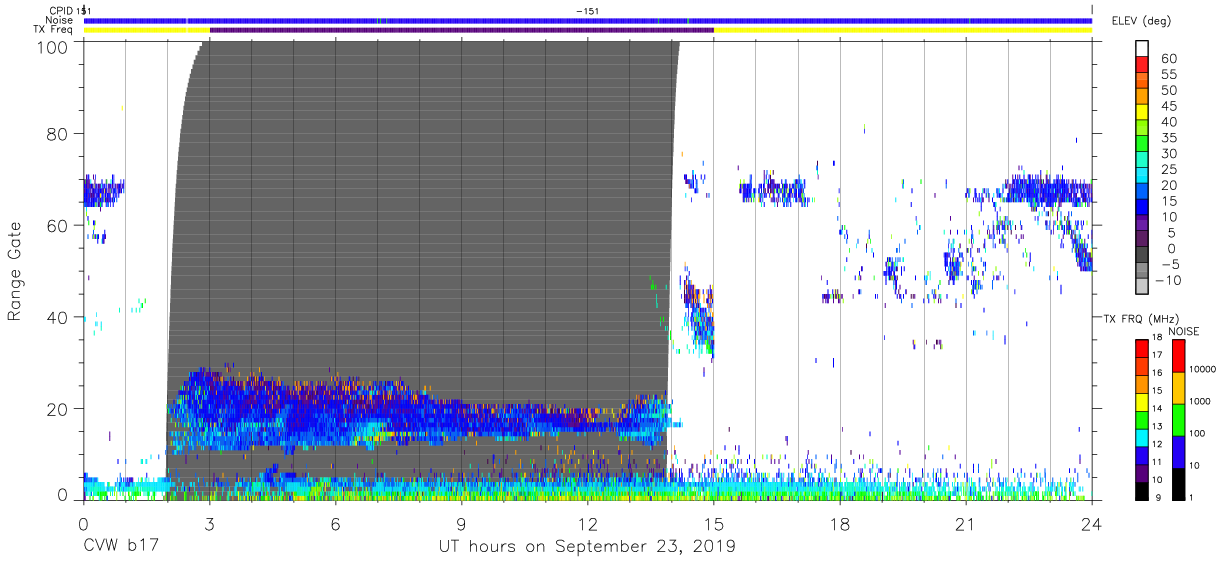Click the 'ELEV (deg)' colorbar title
The width and height of the screenshot is (1228, 567).
pos(1142,20)
